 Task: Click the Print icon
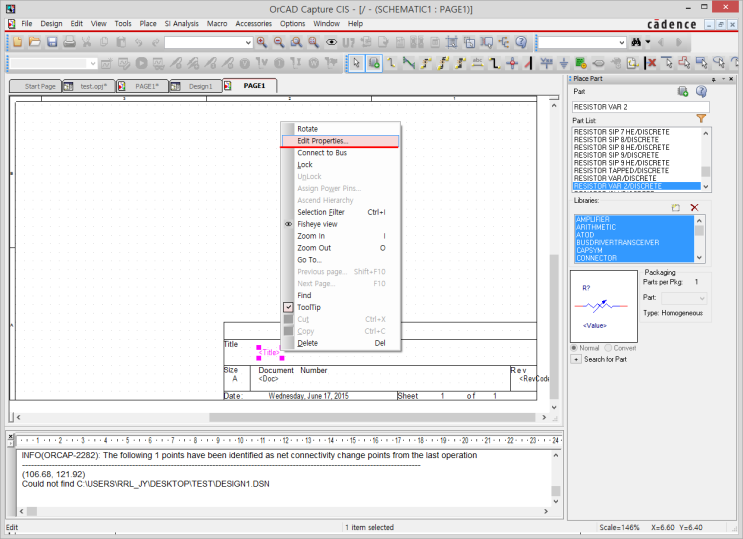coord(70,42)
